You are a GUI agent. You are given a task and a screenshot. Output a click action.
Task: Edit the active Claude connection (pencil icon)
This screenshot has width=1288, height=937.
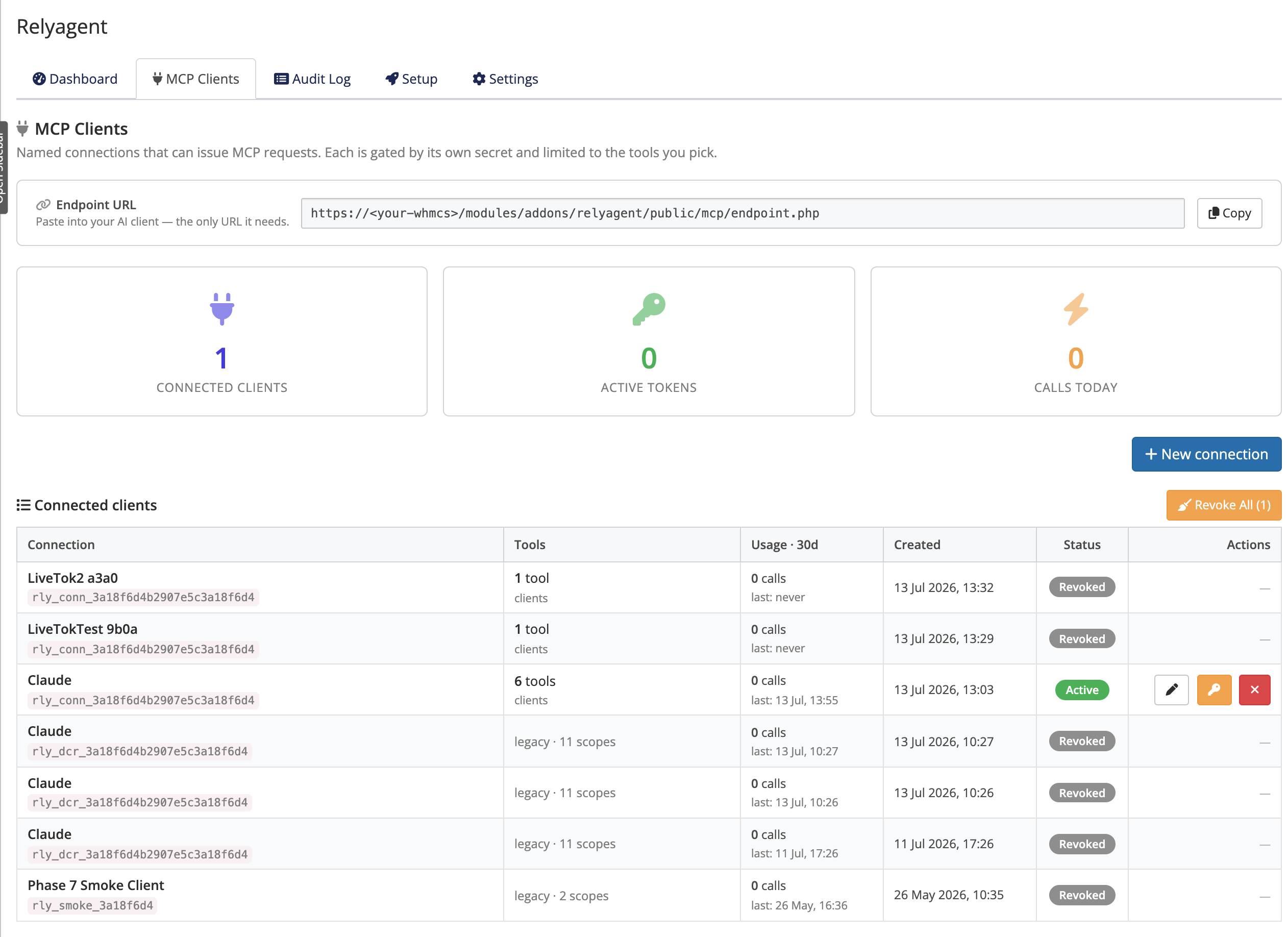point(1171,689)
